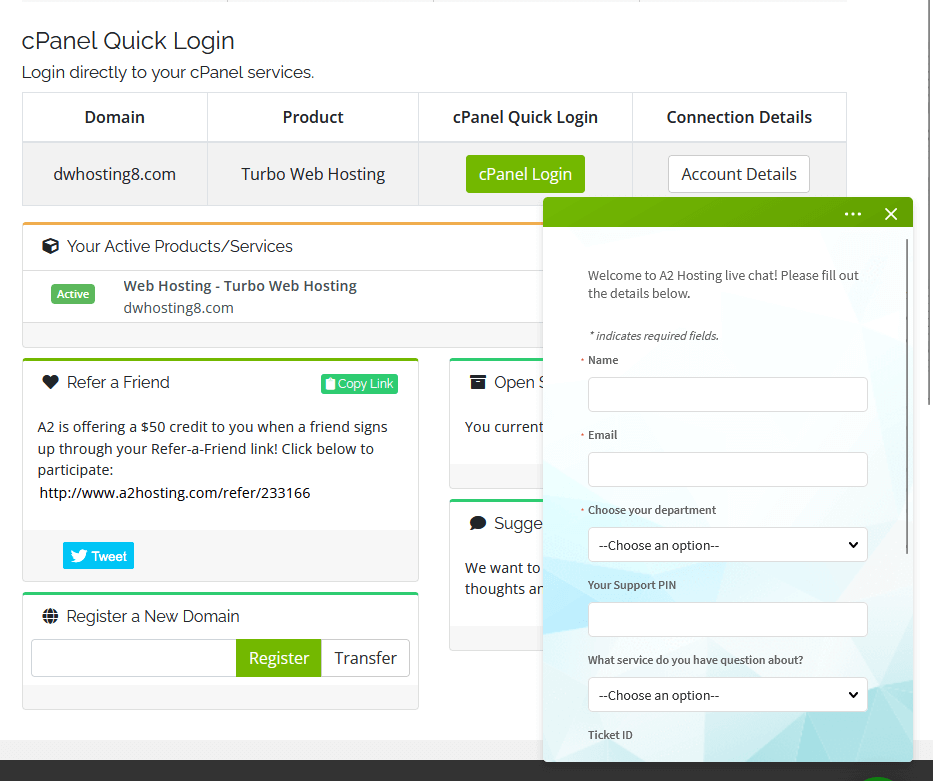Click the archive icon beside Open heading

coord(478,382)
